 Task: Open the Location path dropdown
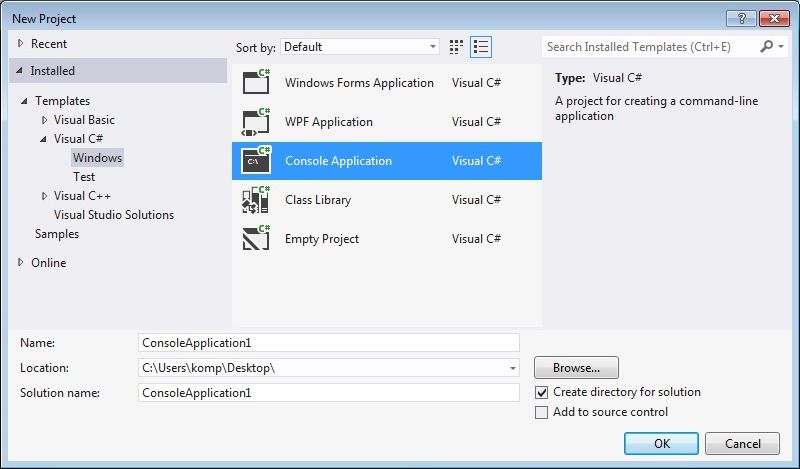pos(513,368)
